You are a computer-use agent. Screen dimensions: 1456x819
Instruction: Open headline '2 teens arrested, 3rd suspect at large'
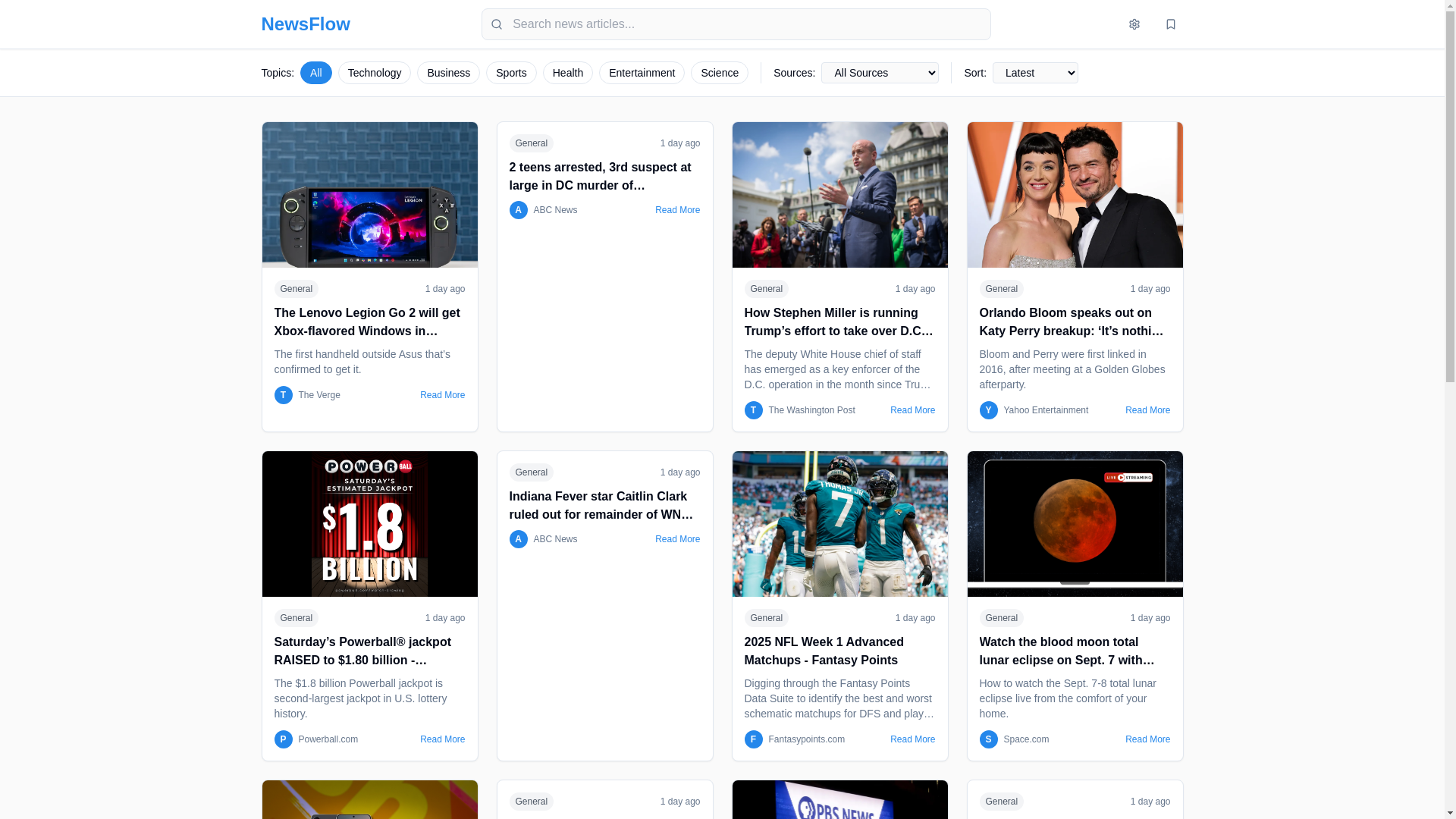pyautogui.click(x=605, y=177)
